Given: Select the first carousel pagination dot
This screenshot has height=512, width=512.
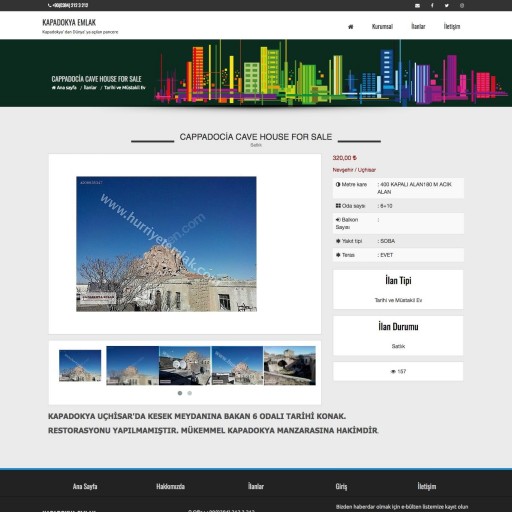Looking at the screenshot, I should pos(180,393).
